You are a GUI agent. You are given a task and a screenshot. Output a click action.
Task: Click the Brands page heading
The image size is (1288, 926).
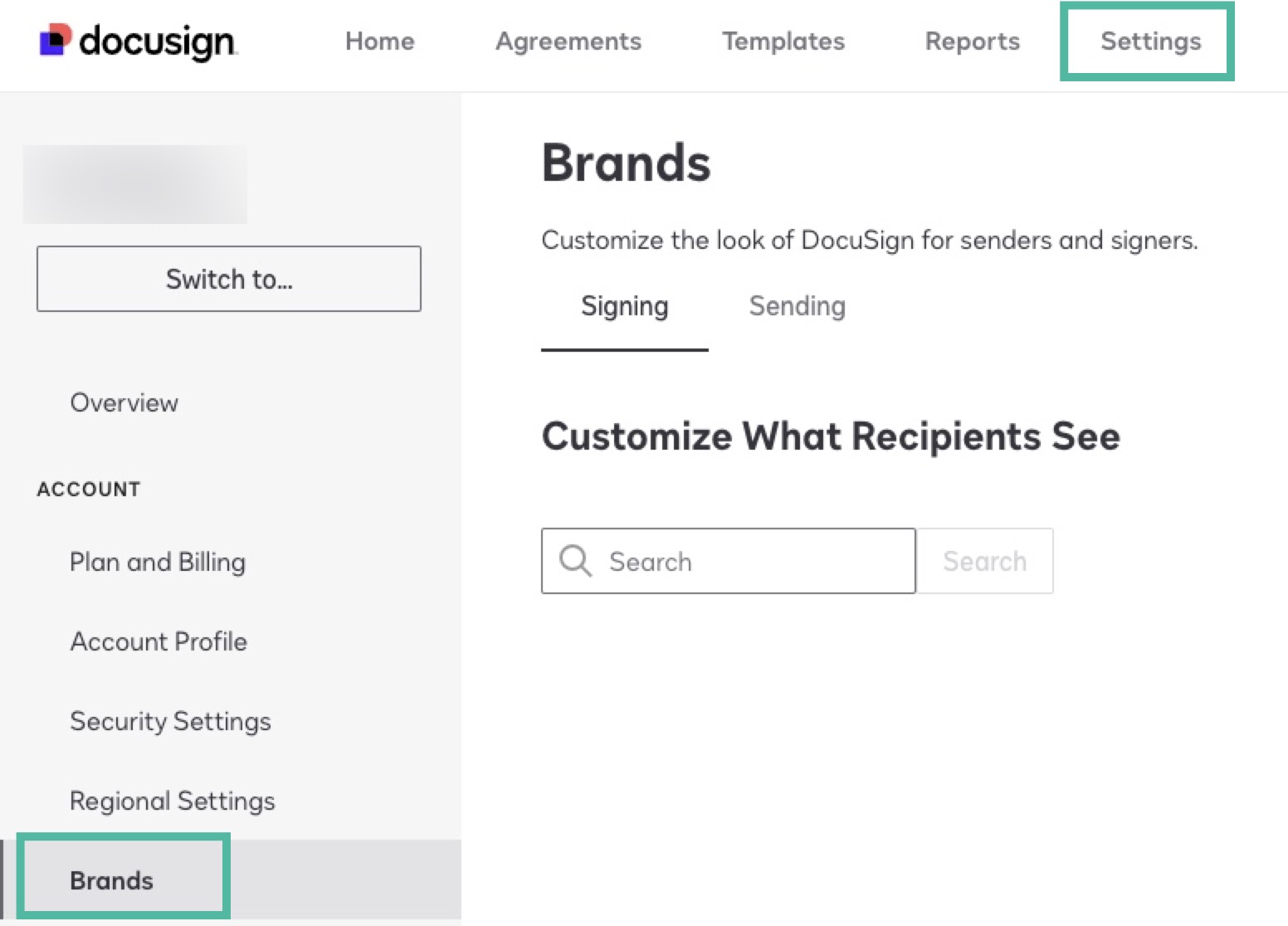[626, 163]
